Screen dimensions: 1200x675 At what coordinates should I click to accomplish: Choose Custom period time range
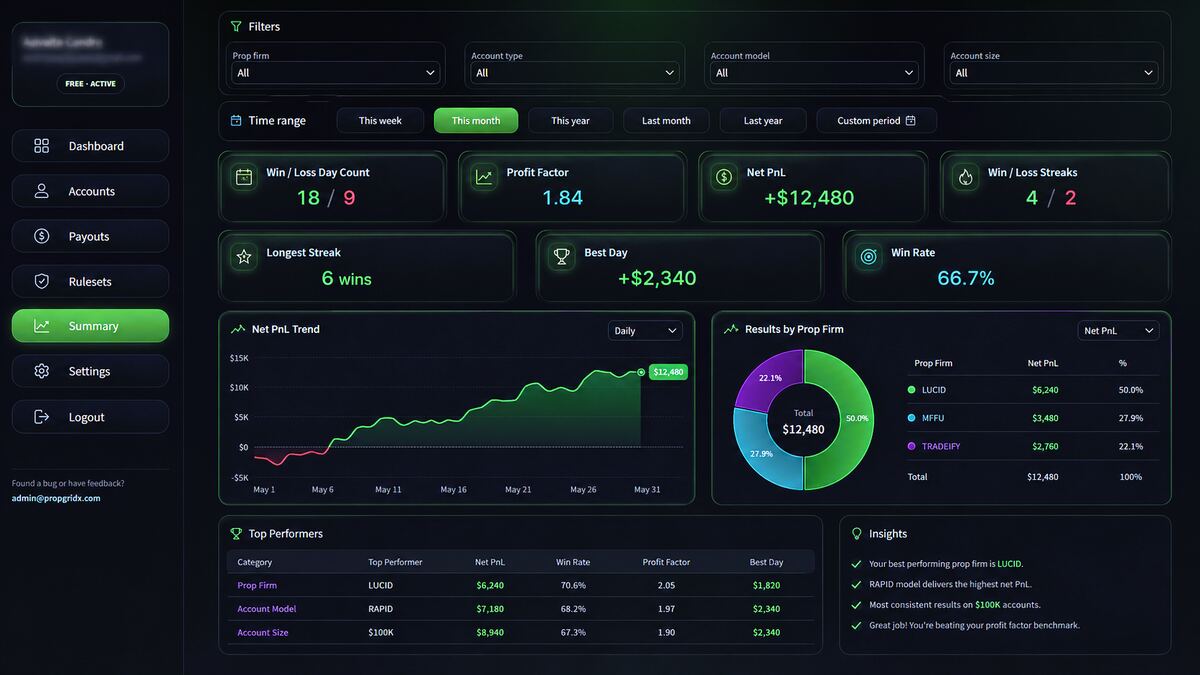876,120
